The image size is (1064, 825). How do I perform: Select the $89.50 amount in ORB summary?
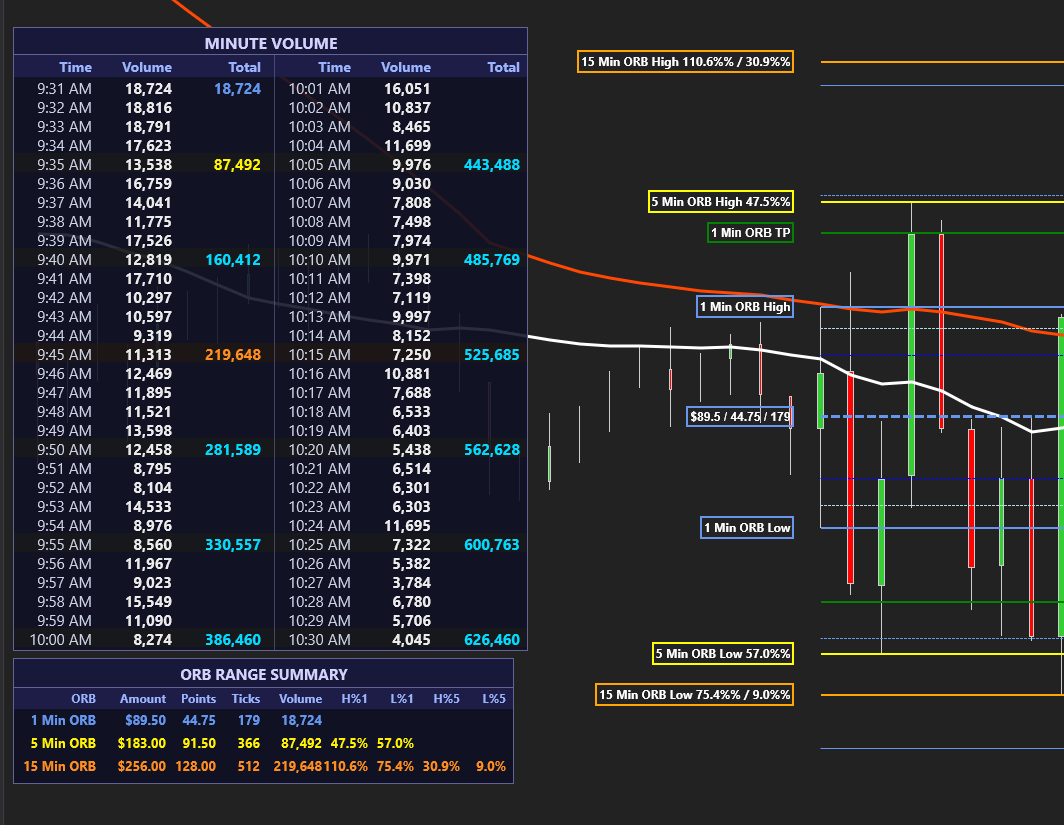click(145, 720)
